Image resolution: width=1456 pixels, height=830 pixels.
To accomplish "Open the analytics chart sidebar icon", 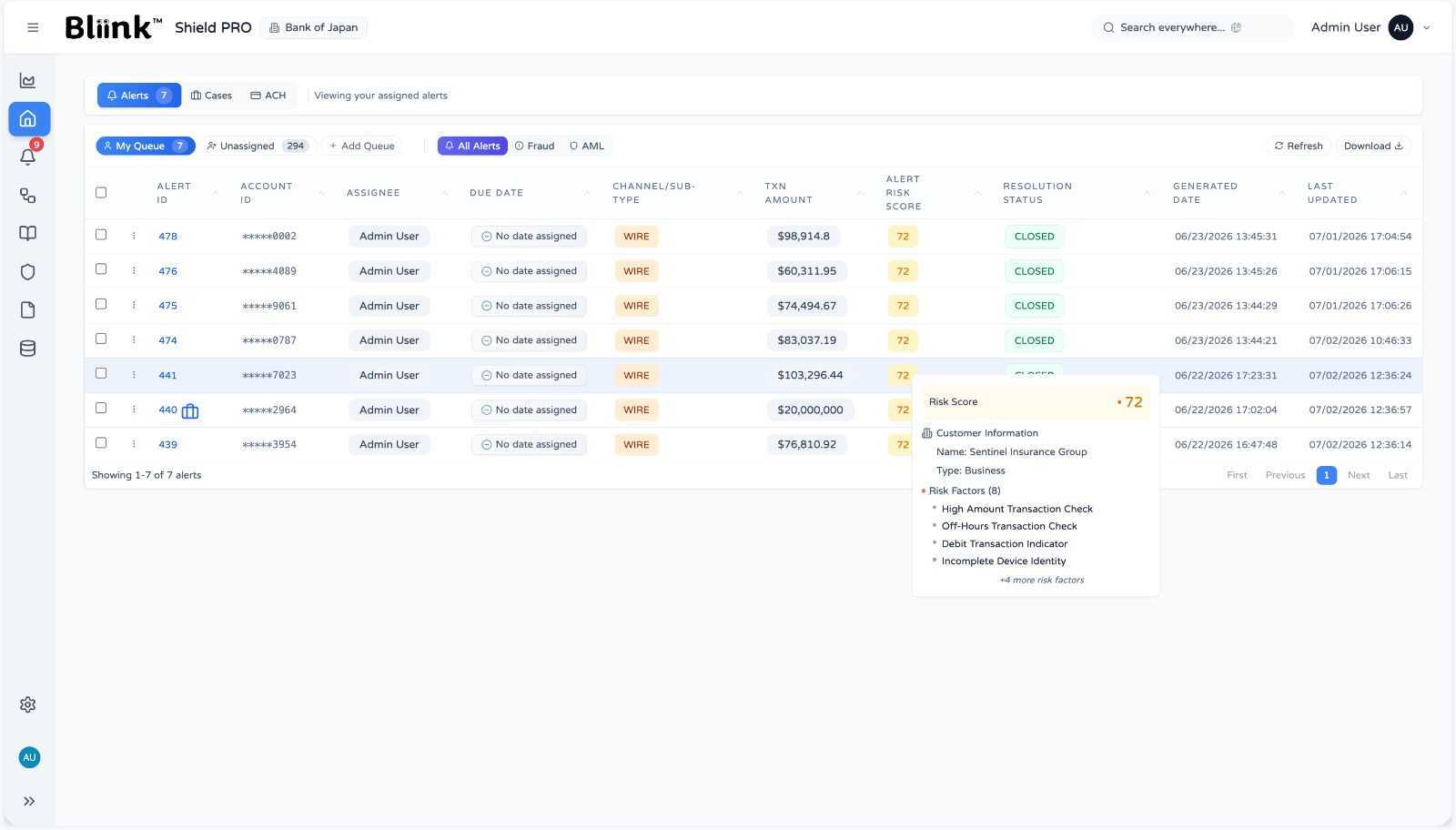I will (x=28, y=81).
